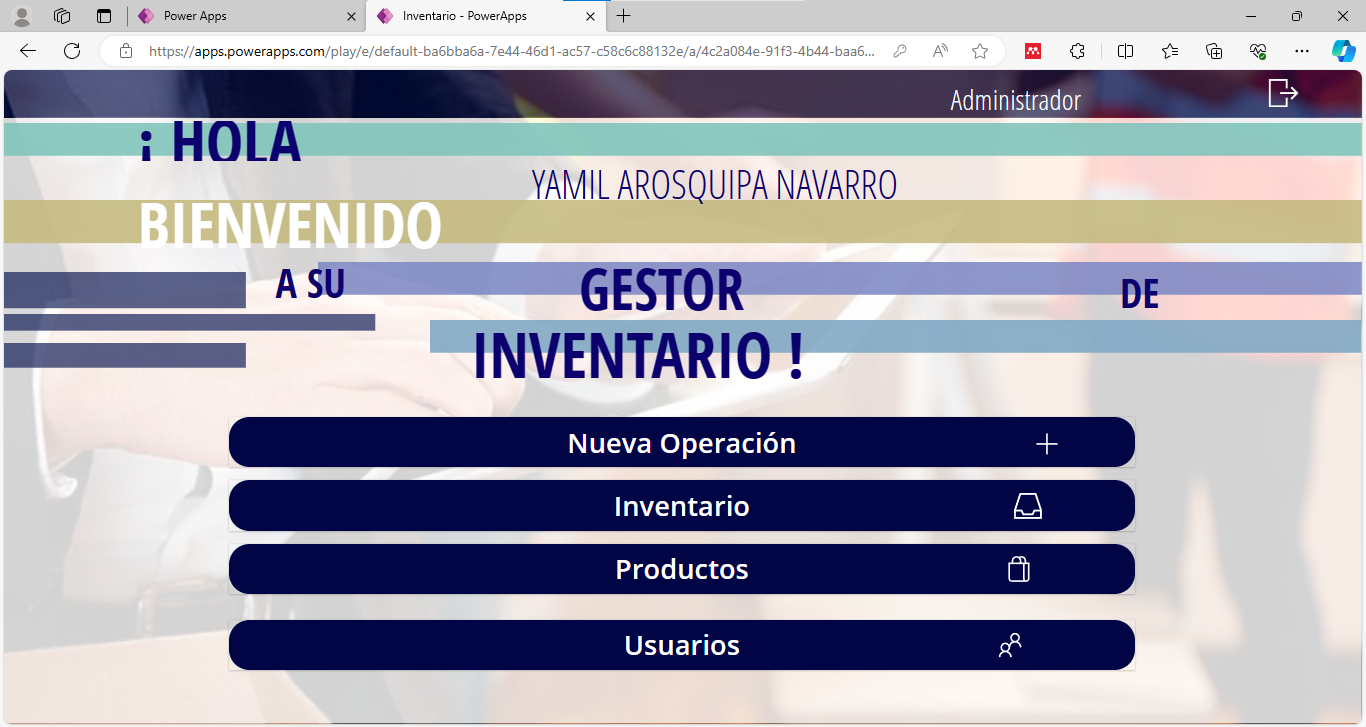Click the plus icon on Nueva Operación
This screenshot has height=727, width=1366.
pyautogui.click(x=1046, y=444)
